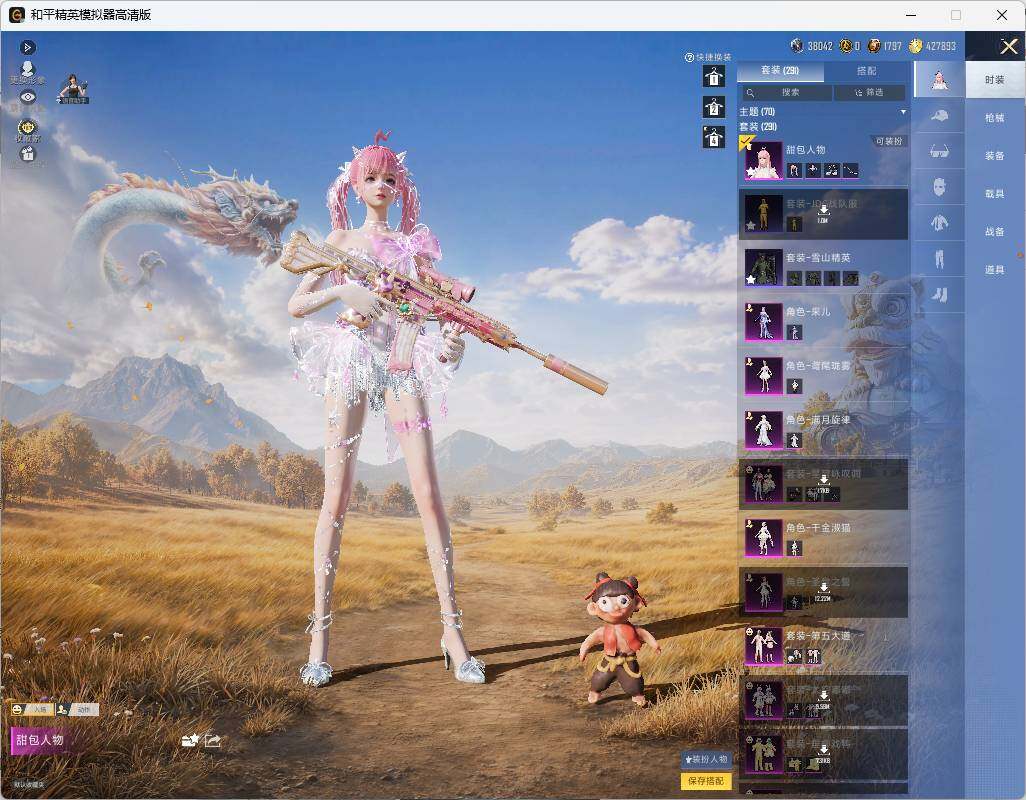Toggle the eye visibility icon
1026x800 pixels.
pyautogui.click(x=27, y=97)
